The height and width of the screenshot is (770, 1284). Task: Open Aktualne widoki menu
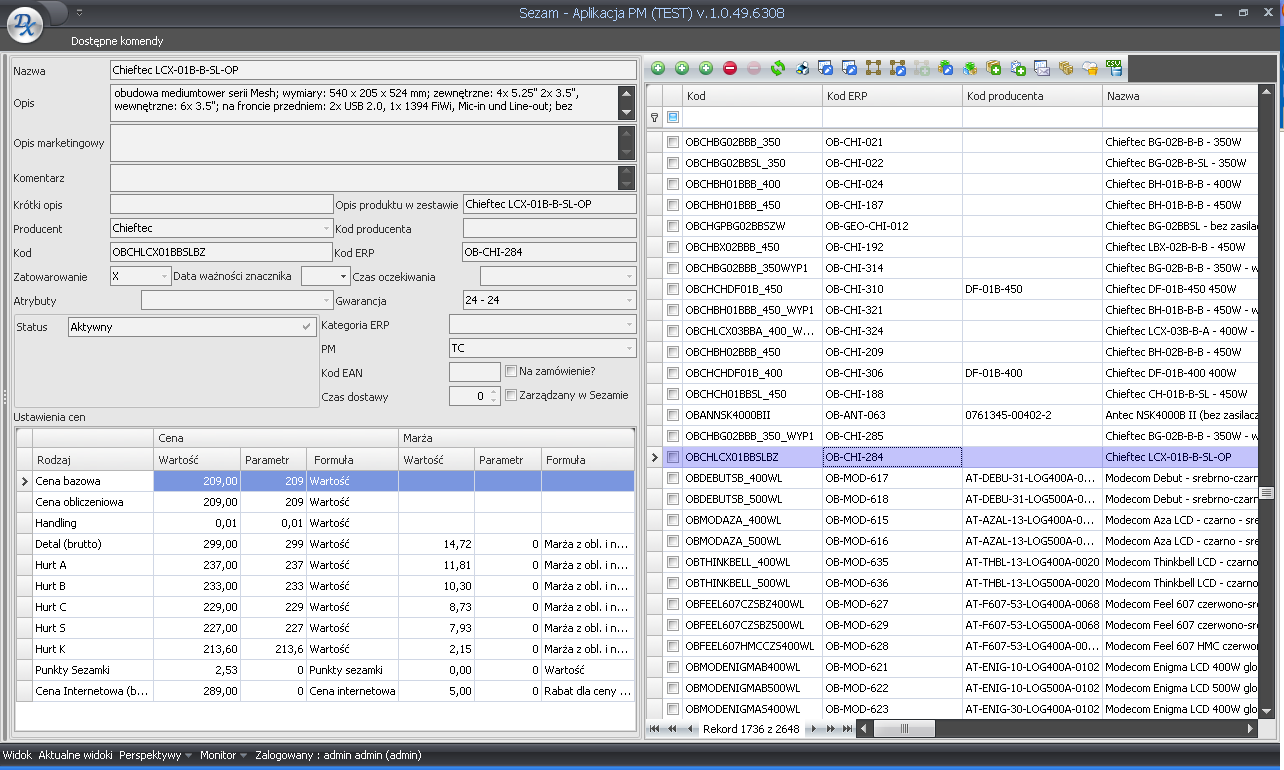pos(75,755)
